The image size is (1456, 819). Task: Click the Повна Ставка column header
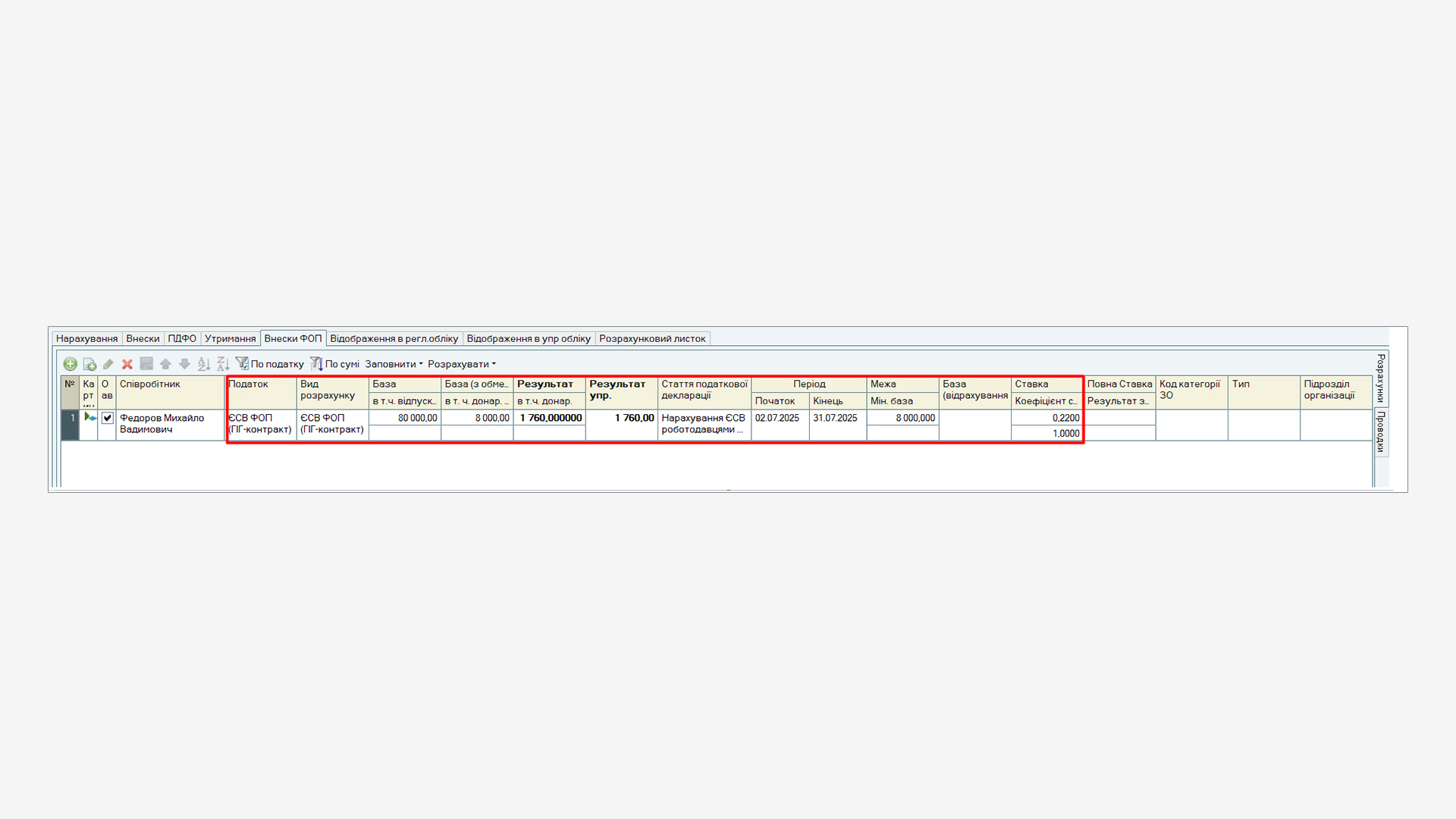pos(1119,384)
